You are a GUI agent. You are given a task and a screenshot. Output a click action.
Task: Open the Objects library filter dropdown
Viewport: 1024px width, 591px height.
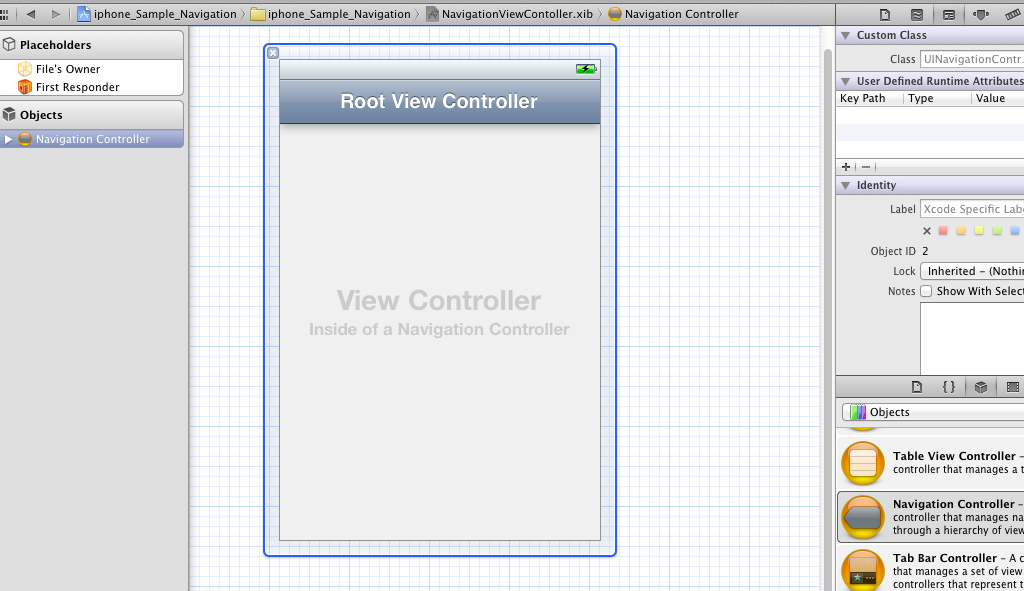[933, 412]
